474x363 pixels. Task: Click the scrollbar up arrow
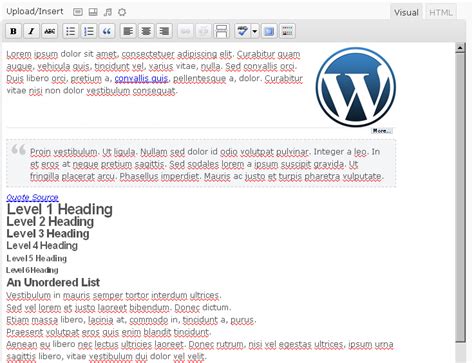pyautogui.click(x=460, y=48)
